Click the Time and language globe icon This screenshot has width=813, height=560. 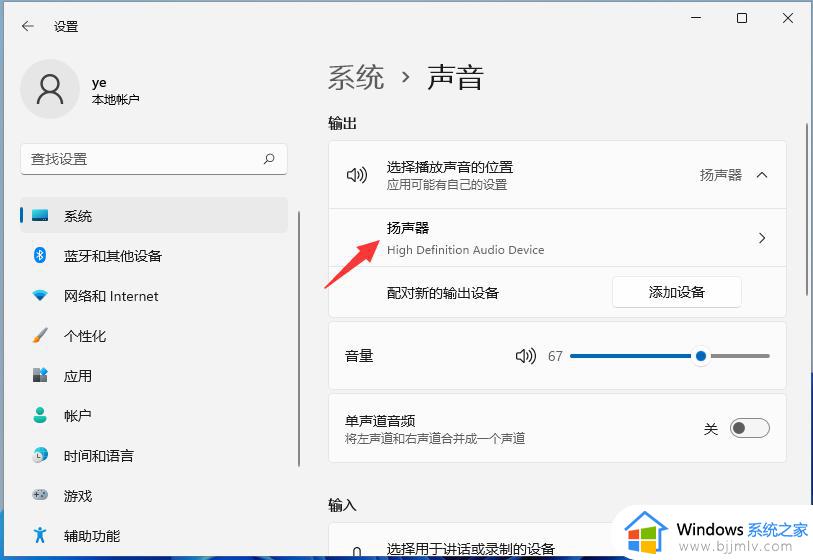pos(40,455)
